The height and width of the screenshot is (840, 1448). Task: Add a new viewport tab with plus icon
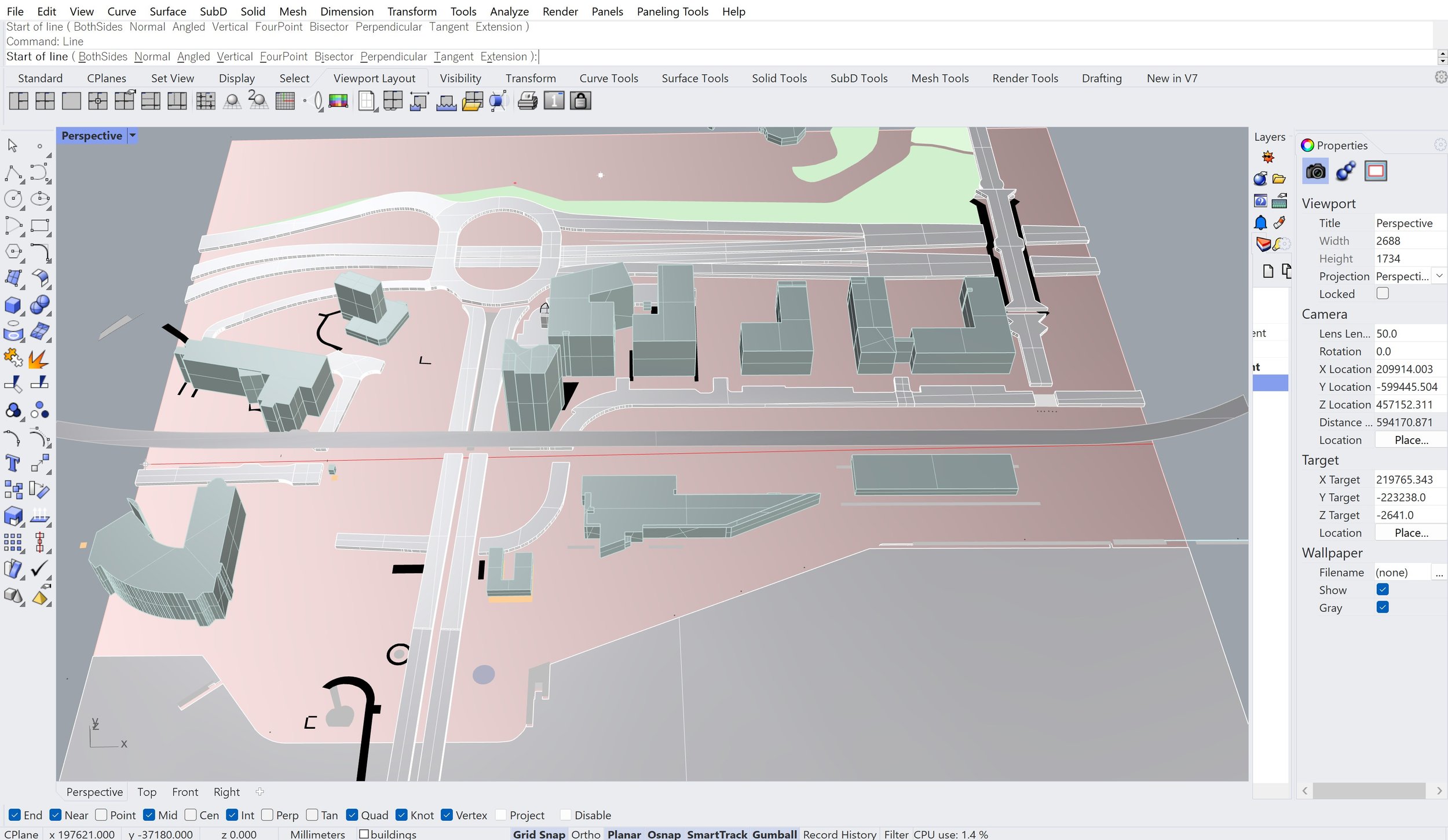pyautogui.click(x=259, y=791)
